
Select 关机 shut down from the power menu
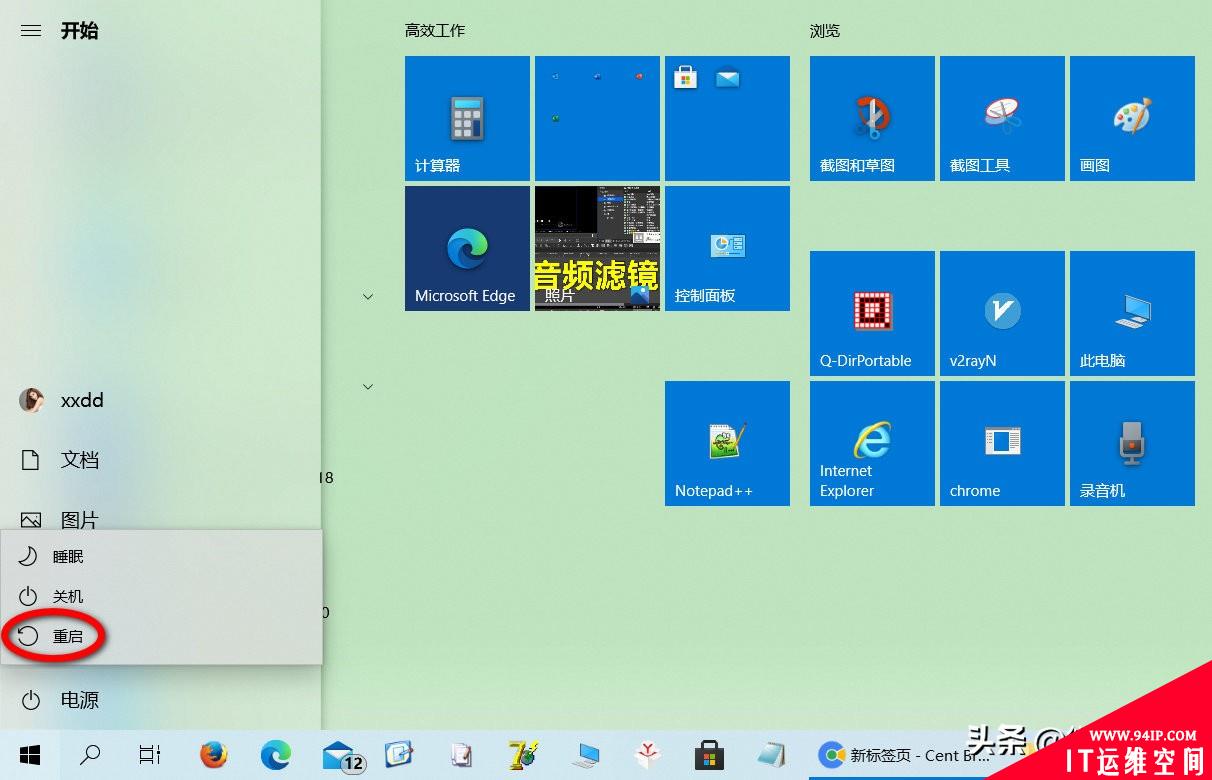[161, 596]
